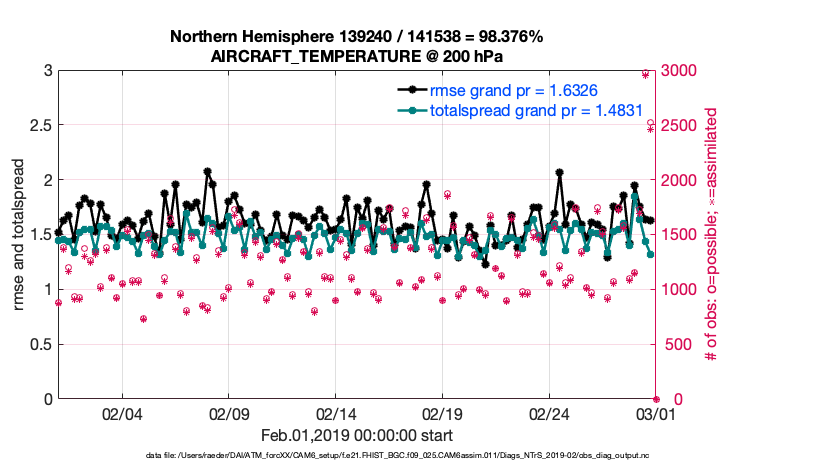Screen dimensions: 830x470
Task: Click the 02/14 x-axis tick label
Action: pos(336,414)
